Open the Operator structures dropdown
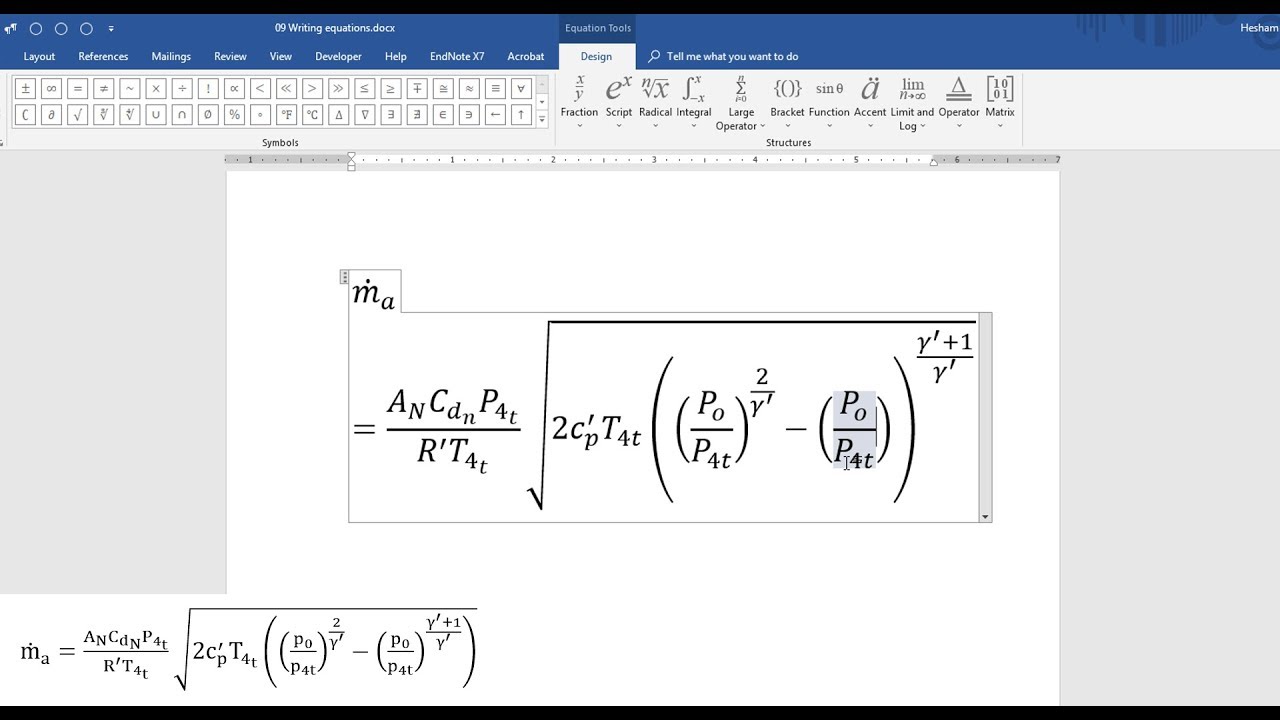 [x=959, y=102]
